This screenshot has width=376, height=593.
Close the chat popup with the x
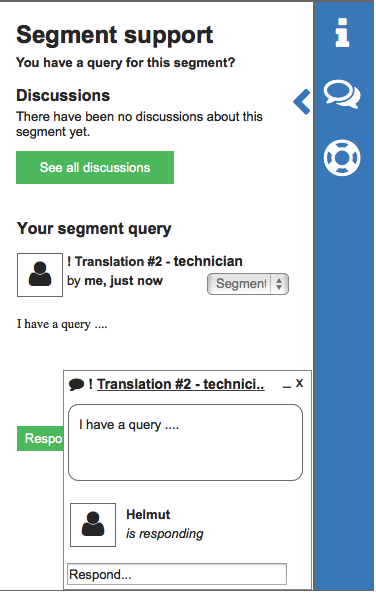pos(300,383)
